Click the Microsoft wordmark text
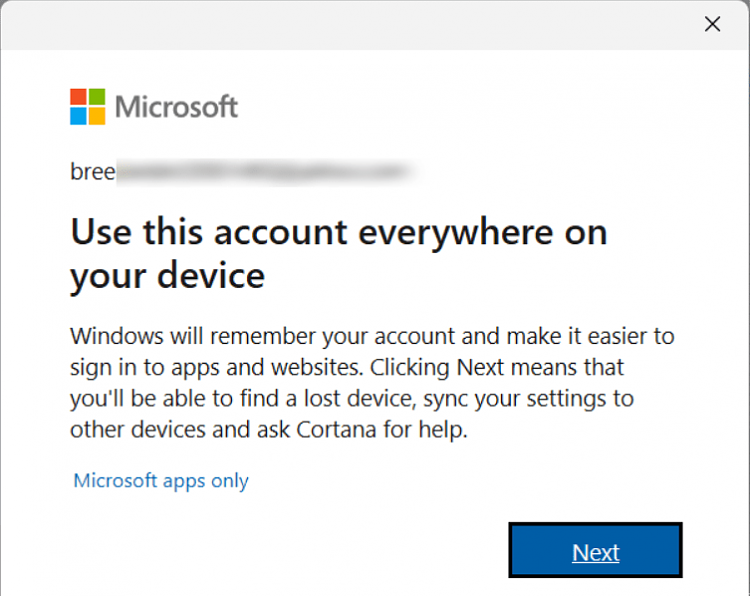This screenshot has width=750, height=596. pyautogui.click(x=176, y=107)
